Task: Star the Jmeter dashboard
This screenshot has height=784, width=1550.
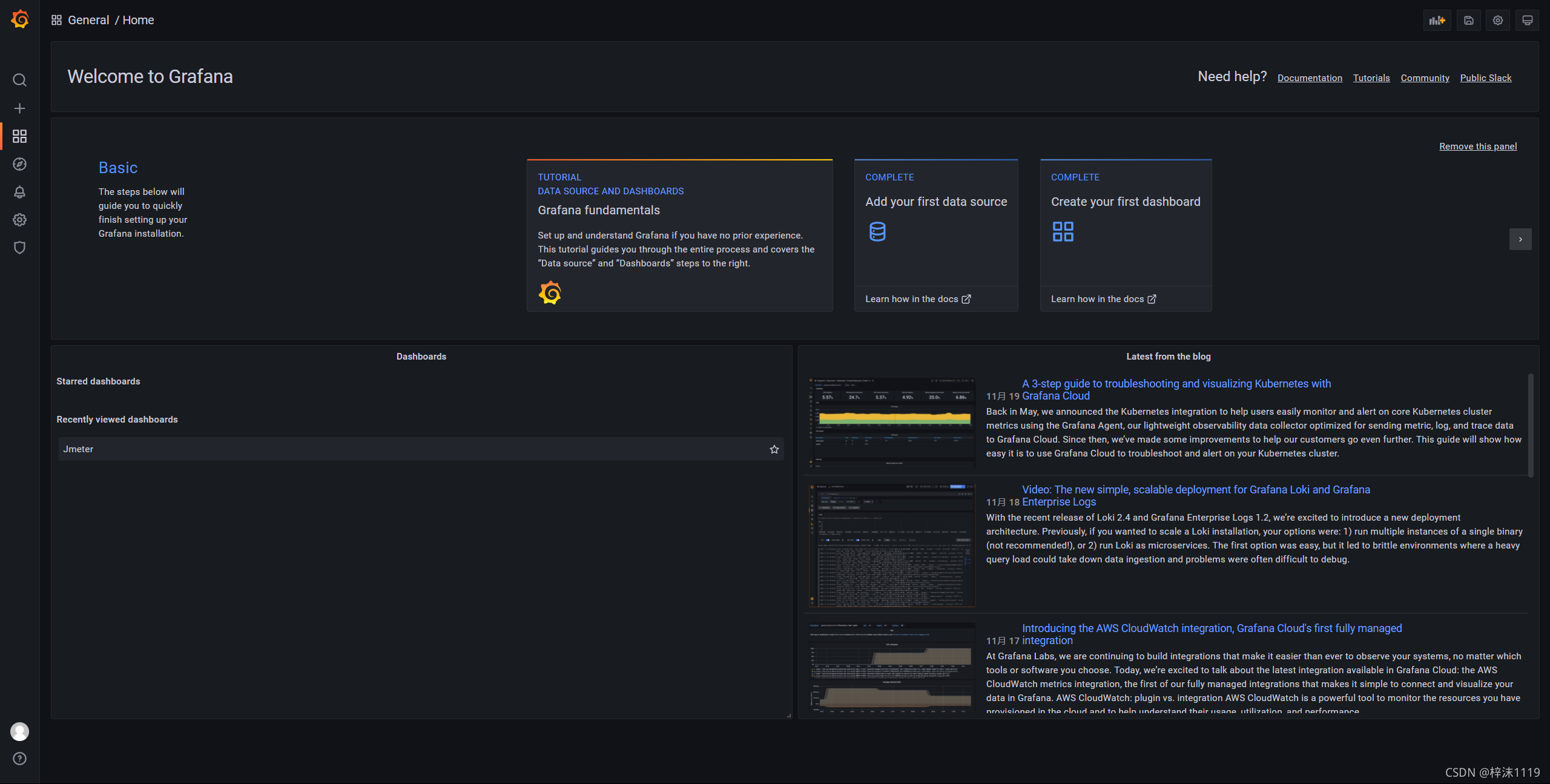Action: click(x=774, y=449)
